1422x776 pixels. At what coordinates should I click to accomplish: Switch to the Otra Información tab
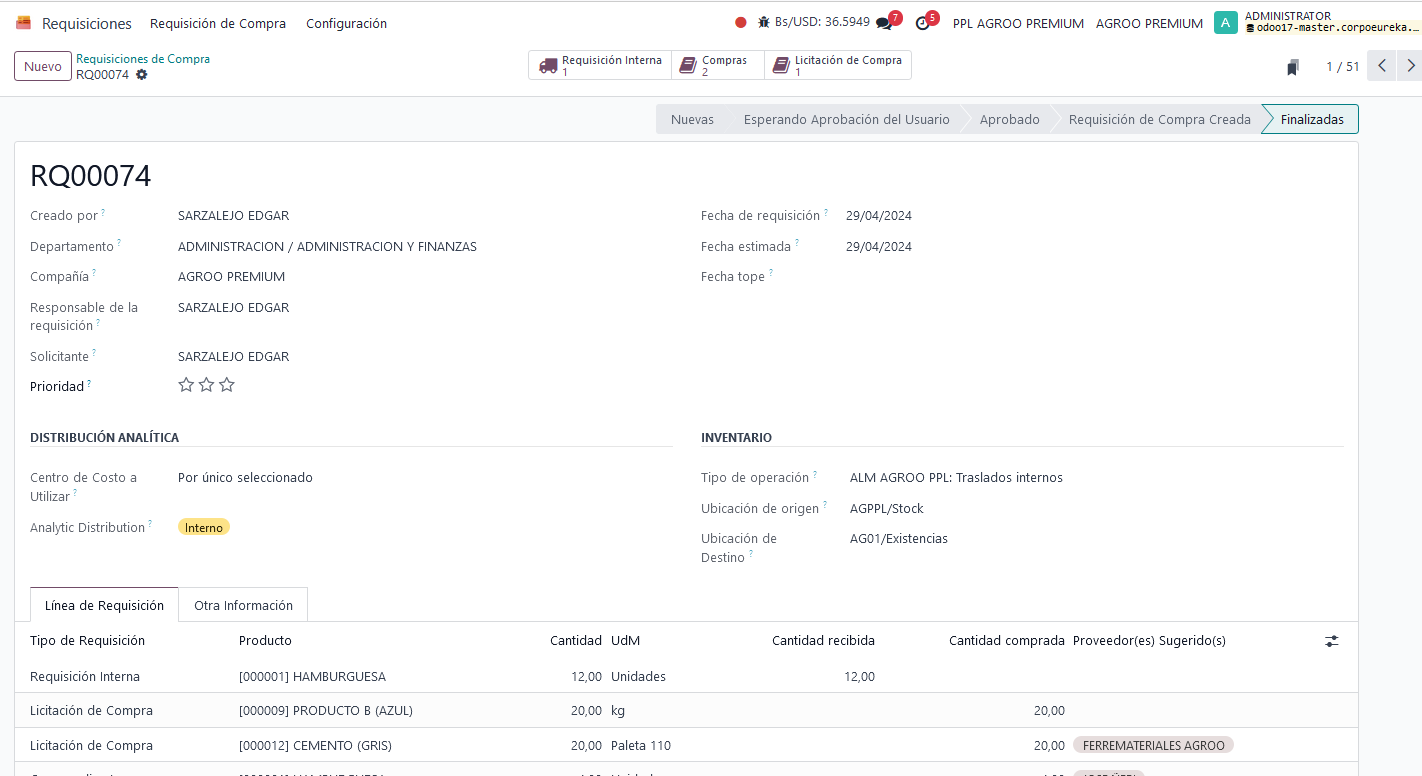[243, 605]
